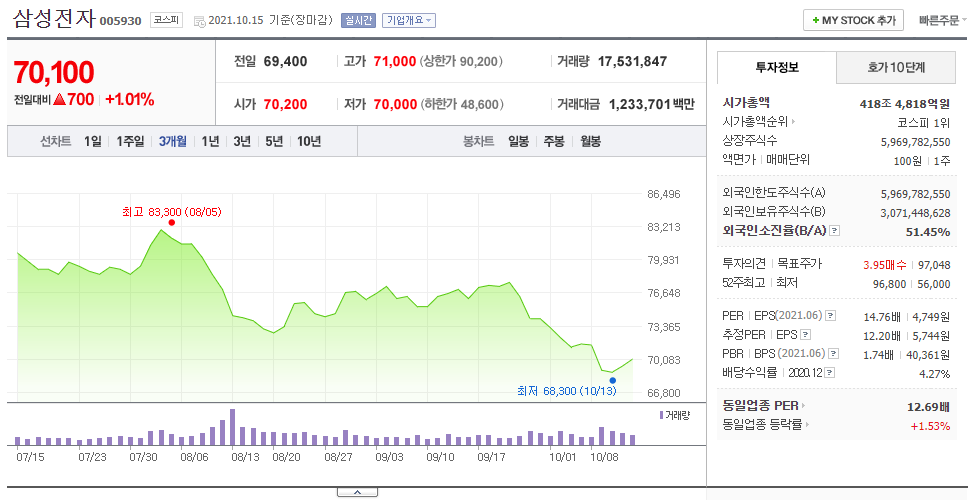Click the 거래량 value 17,531,847
The height and width of the screenshot is (500, 977).
[632, 62]
